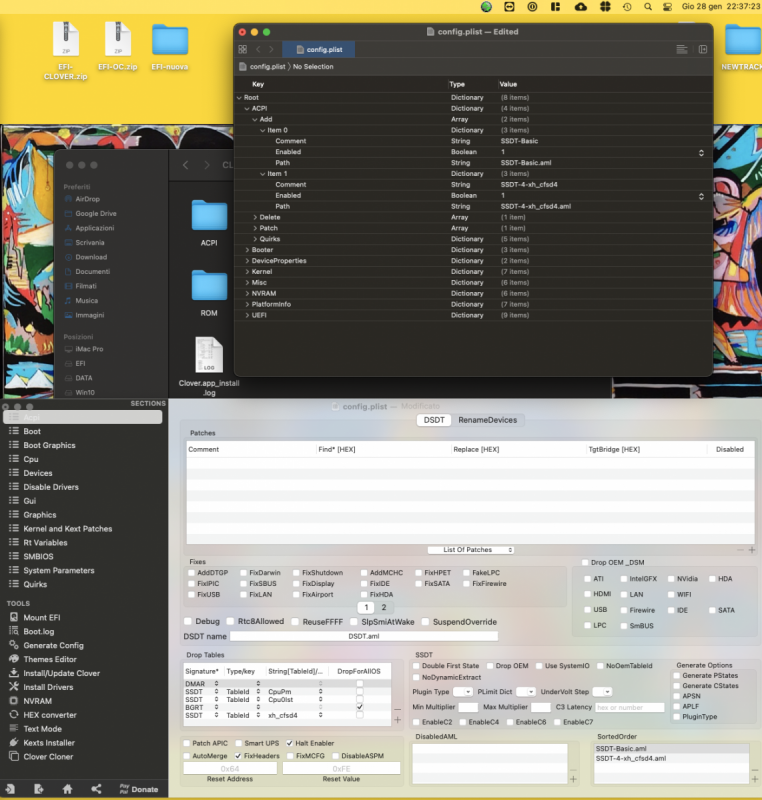Open the ROM folder in Finder window
The width and height of the screenshot is (762, 800).
coord(209,293)
